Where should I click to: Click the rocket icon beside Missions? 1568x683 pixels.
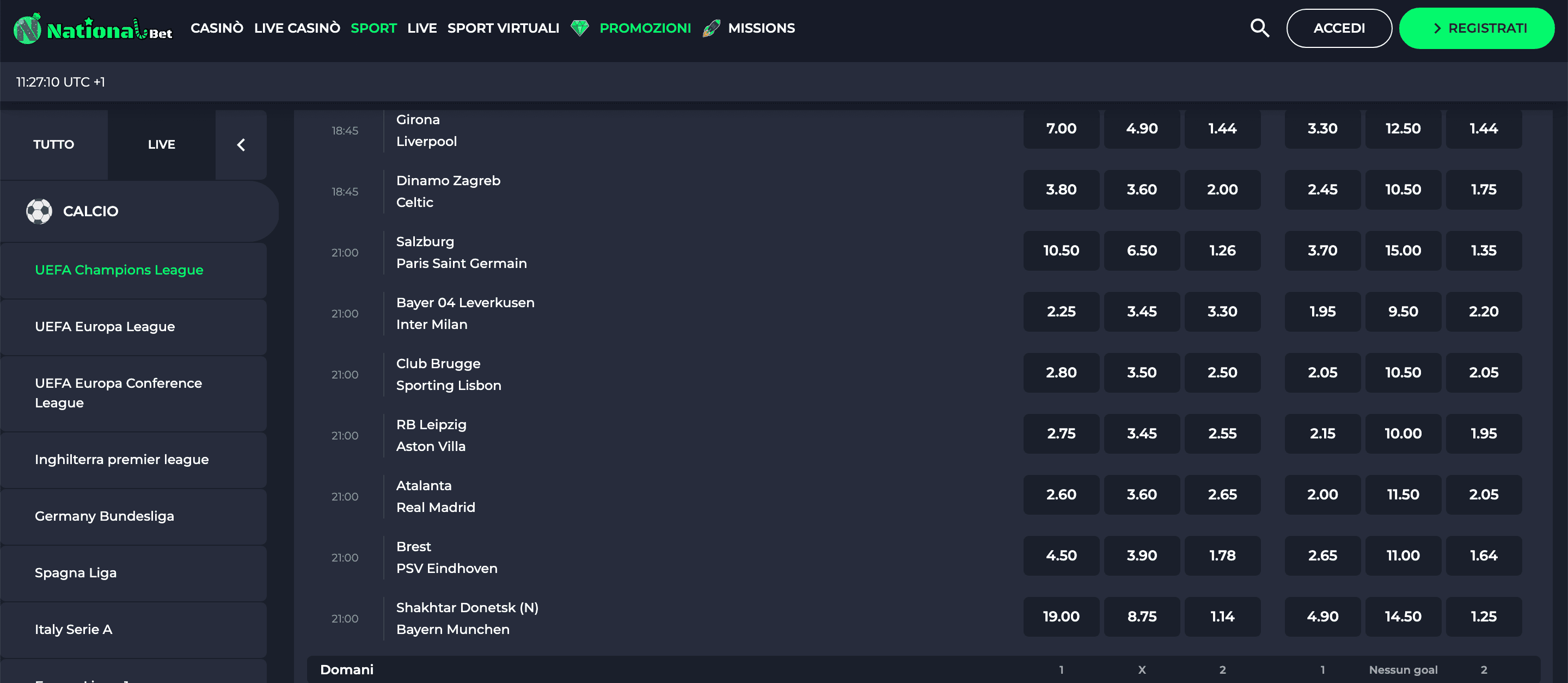pos(710,28)
